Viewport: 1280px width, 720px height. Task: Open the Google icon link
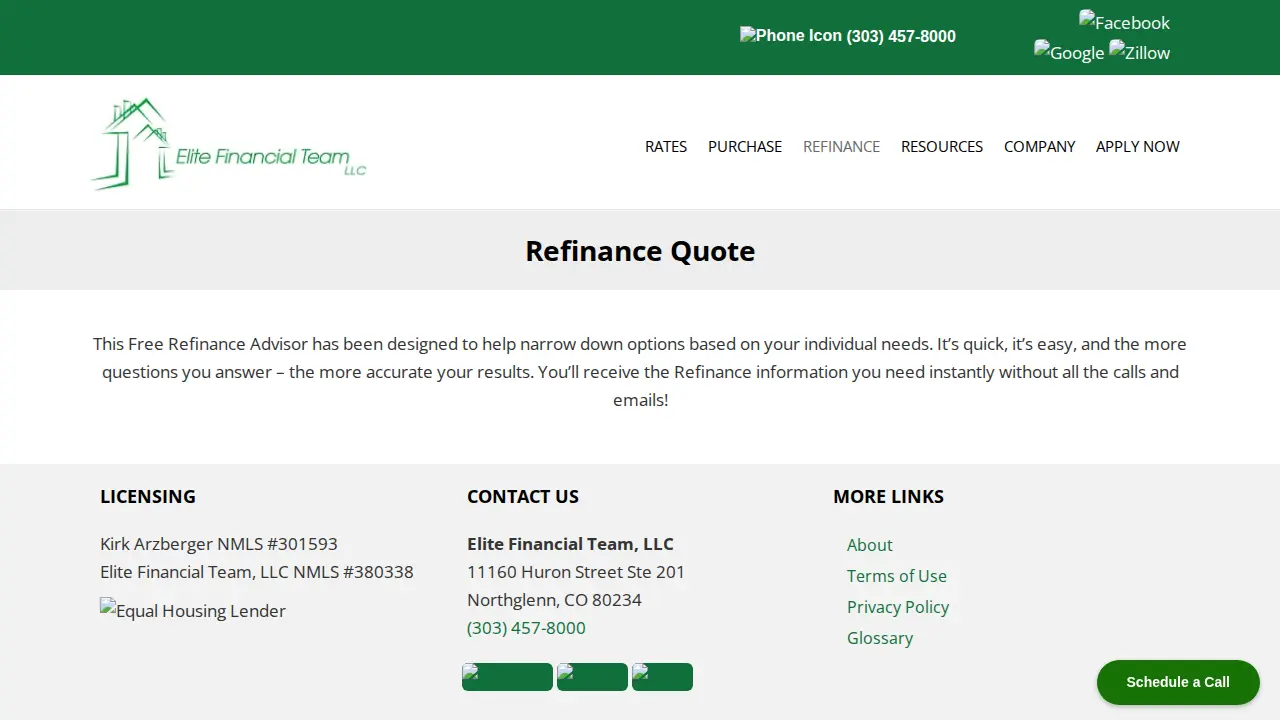tap(1069, 52)
